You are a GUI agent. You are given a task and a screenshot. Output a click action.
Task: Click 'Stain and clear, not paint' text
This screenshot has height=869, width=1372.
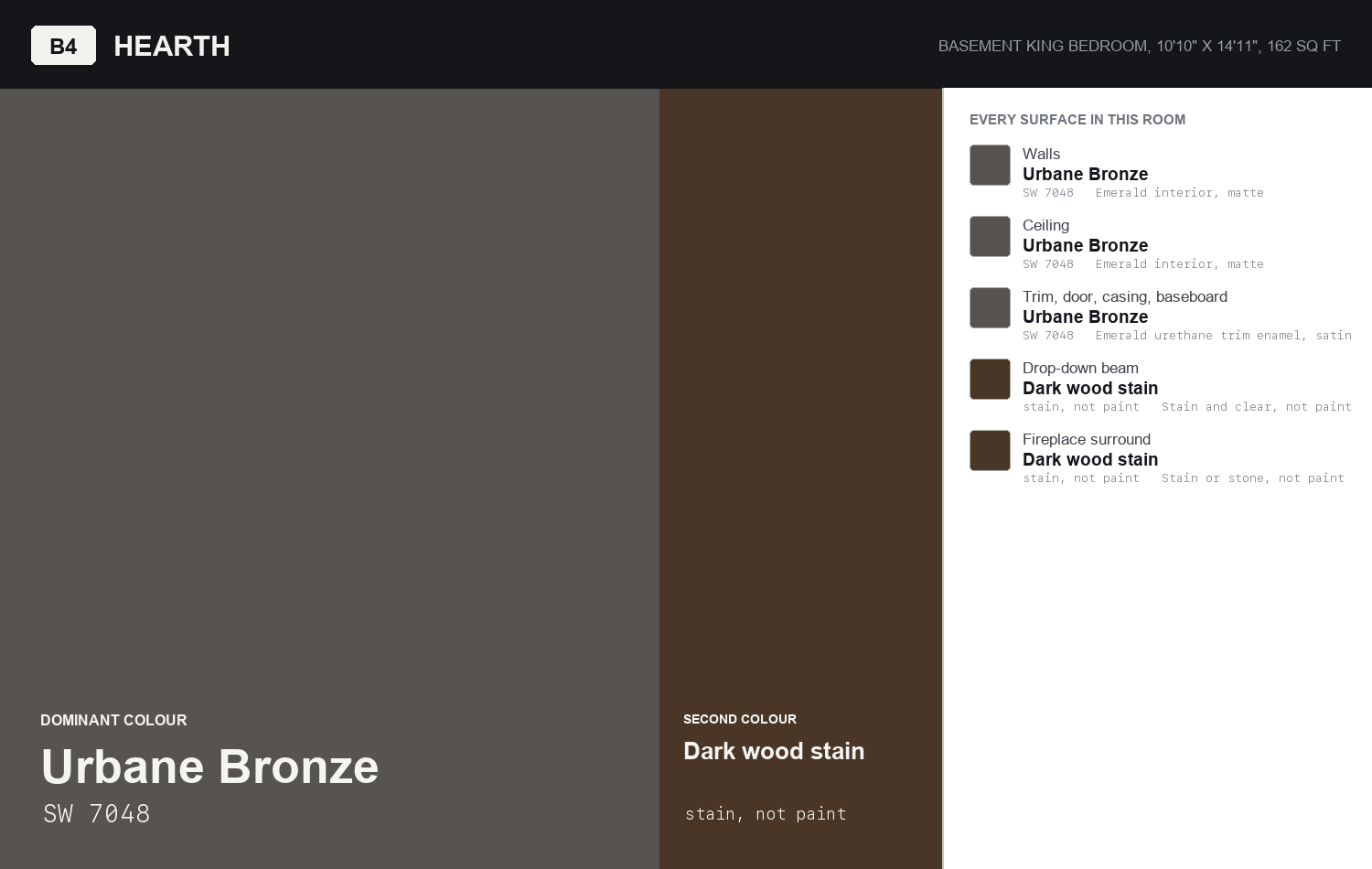[1257, 407]
